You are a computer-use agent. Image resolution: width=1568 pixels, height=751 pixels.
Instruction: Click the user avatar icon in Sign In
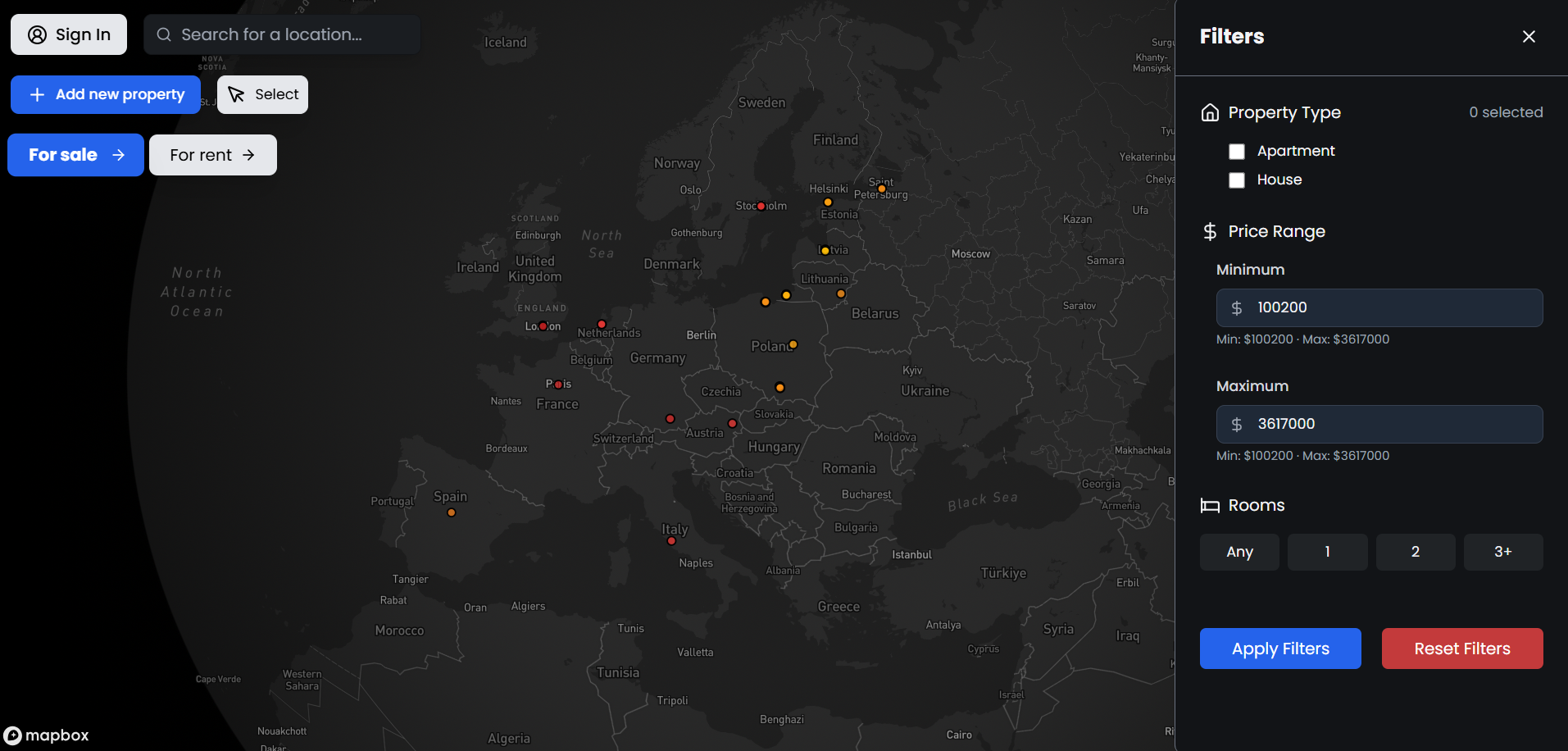[38, 34]
